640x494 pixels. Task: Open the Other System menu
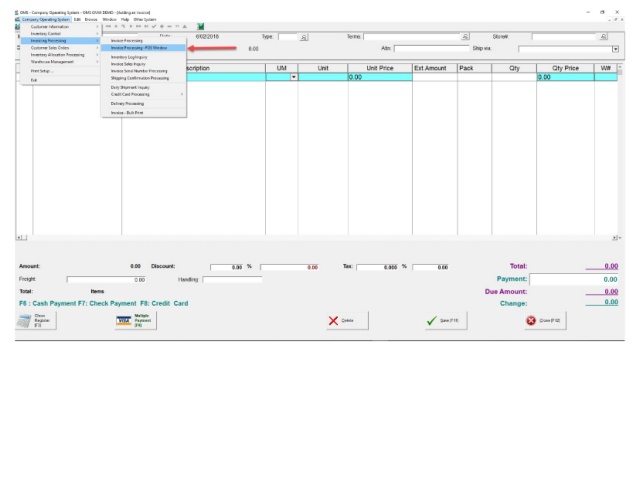click(x=145, y=20)
